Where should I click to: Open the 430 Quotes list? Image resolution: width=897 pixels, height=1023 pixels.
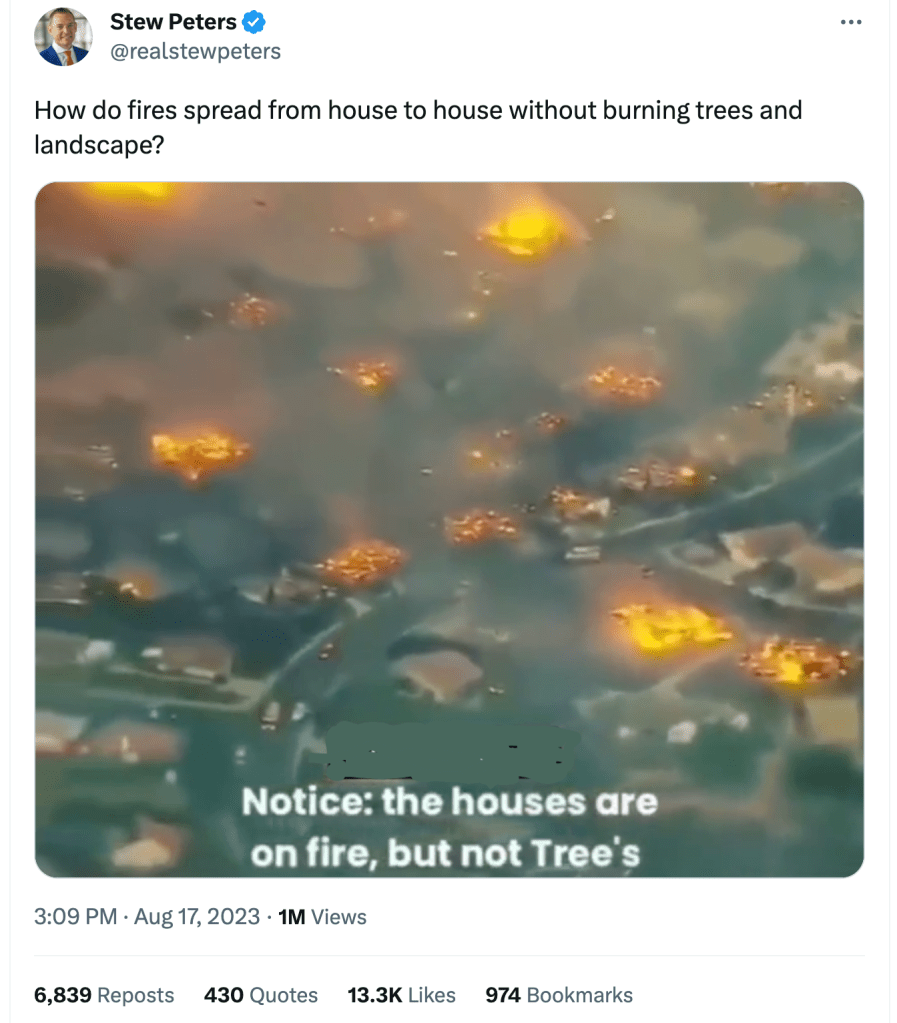pos(260,995)
